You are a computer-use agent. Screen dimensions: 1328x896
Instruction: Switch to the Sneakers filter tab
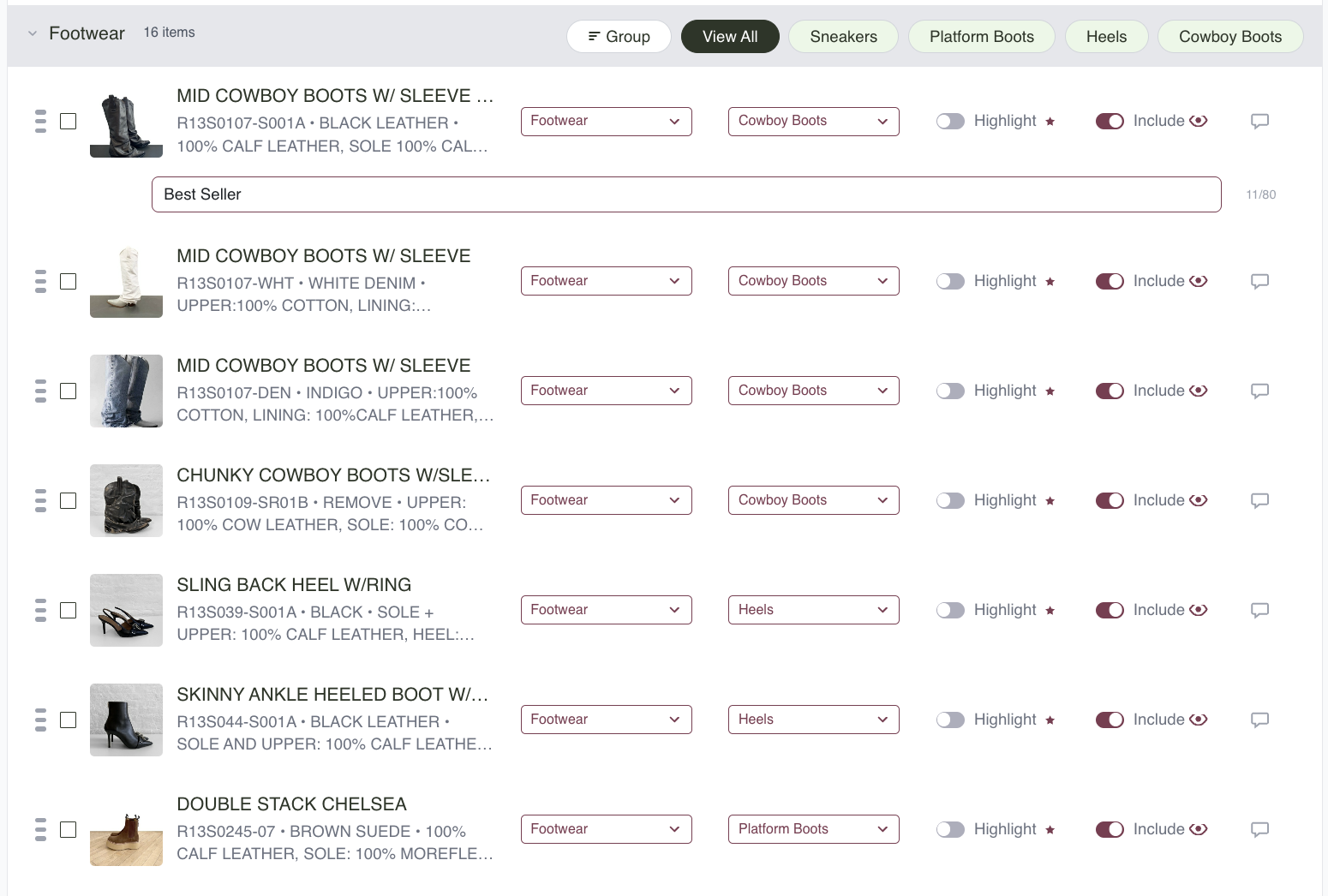tap(843, 36)
